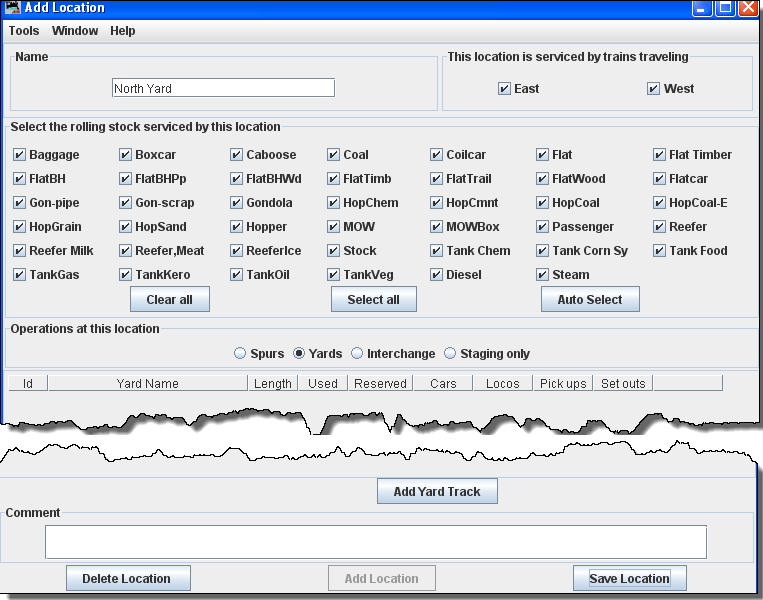Click in the Name text field
Image resolution: width=763 pixels, height=600 pixels.
coord(223,89)
